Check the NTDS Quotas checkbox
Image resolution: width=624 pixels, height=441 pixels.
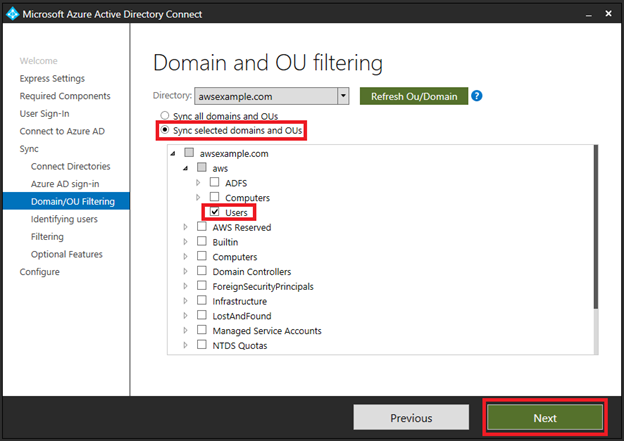(x=202, y=345)
